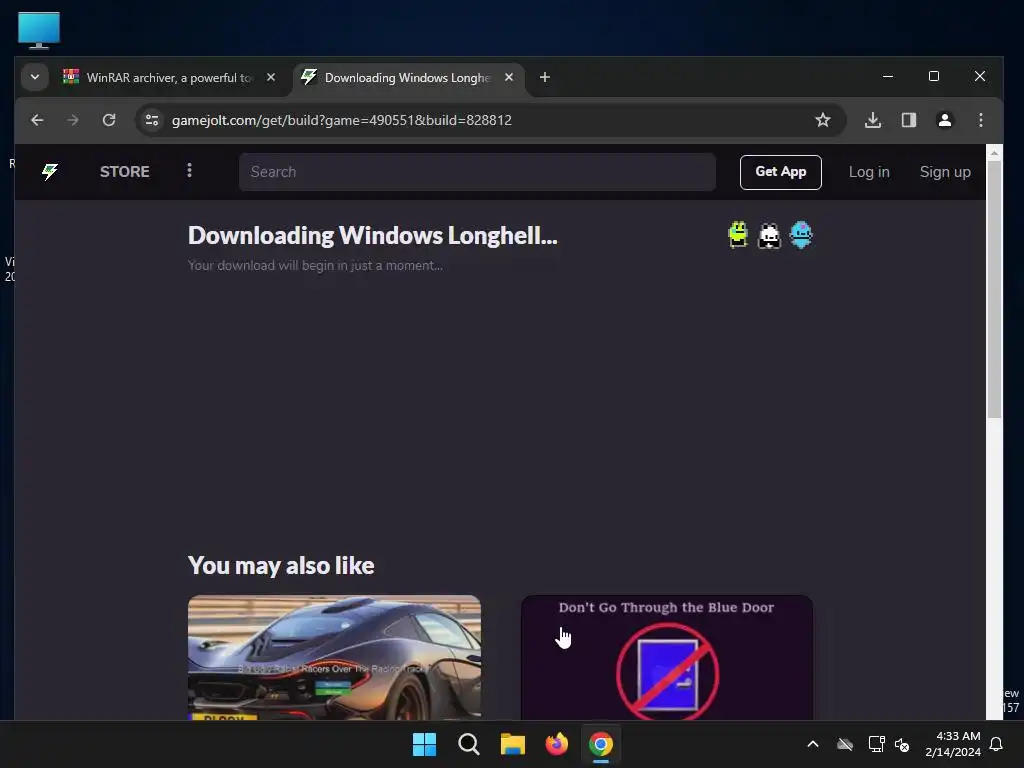Reload the Game Jolt page
The width and height of the screenshot is (1024, 768).
pyautogui.click(x=109, y=120)
